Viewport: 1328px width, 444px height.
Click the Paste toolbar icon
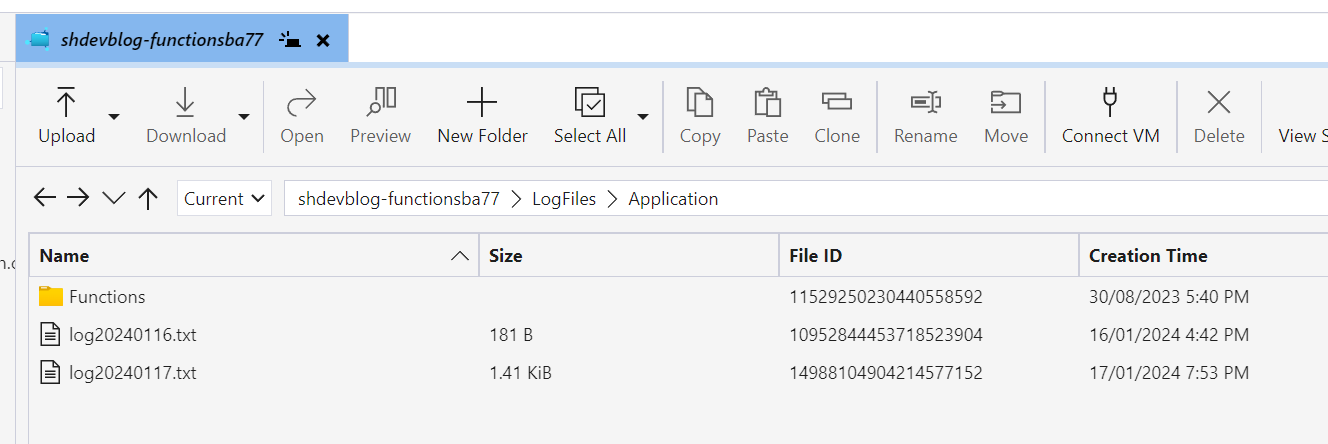(767, 102)
